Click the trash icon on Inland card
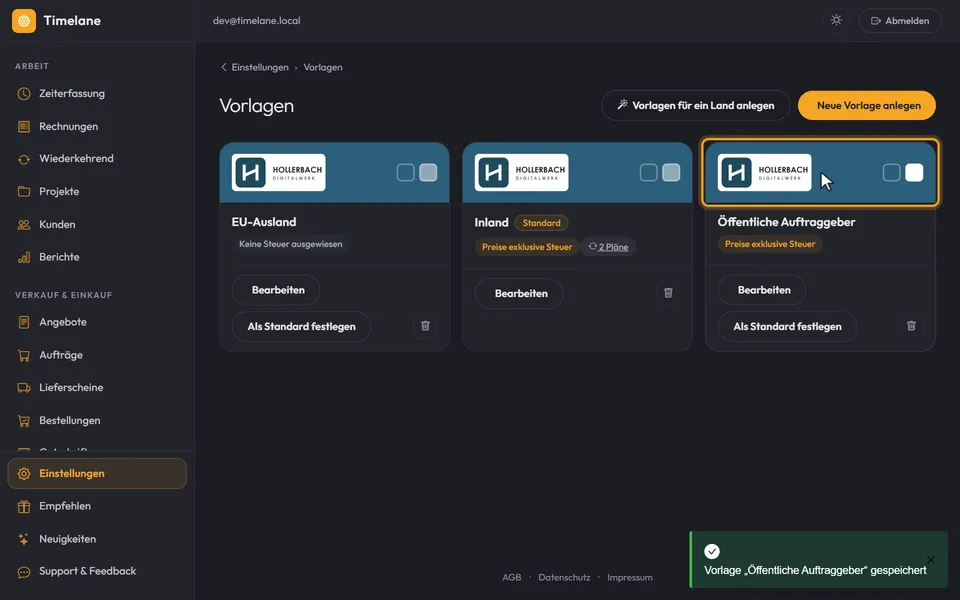Screen dimensions: 960x600 point(669,293)
